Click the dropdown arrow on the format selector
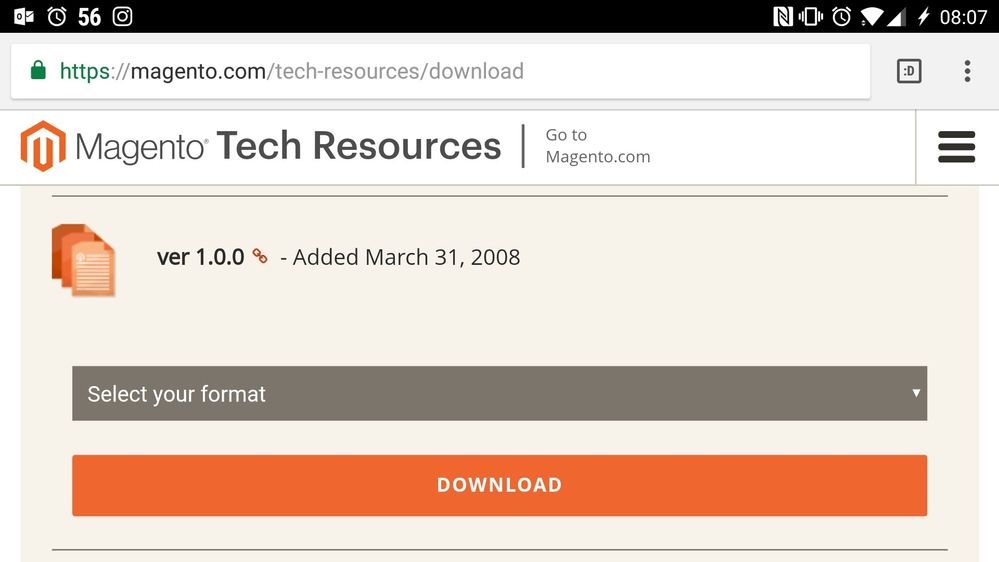The image size is (999, 562). coord(916,393)
